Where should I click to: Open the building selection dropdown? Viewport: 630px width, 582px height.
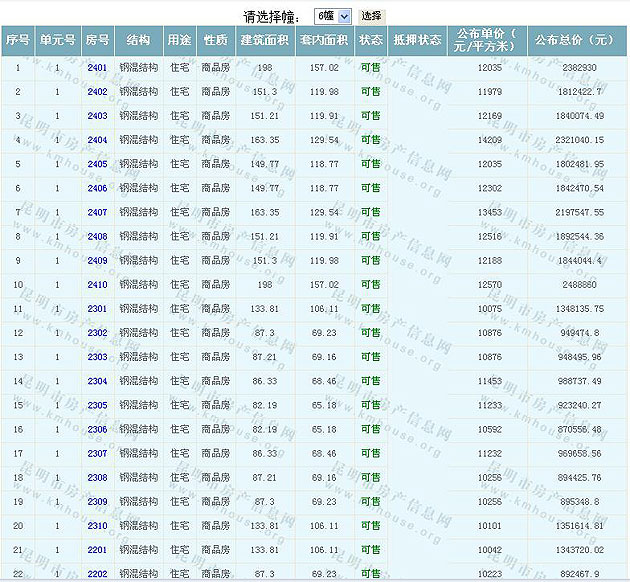[332, 16]
